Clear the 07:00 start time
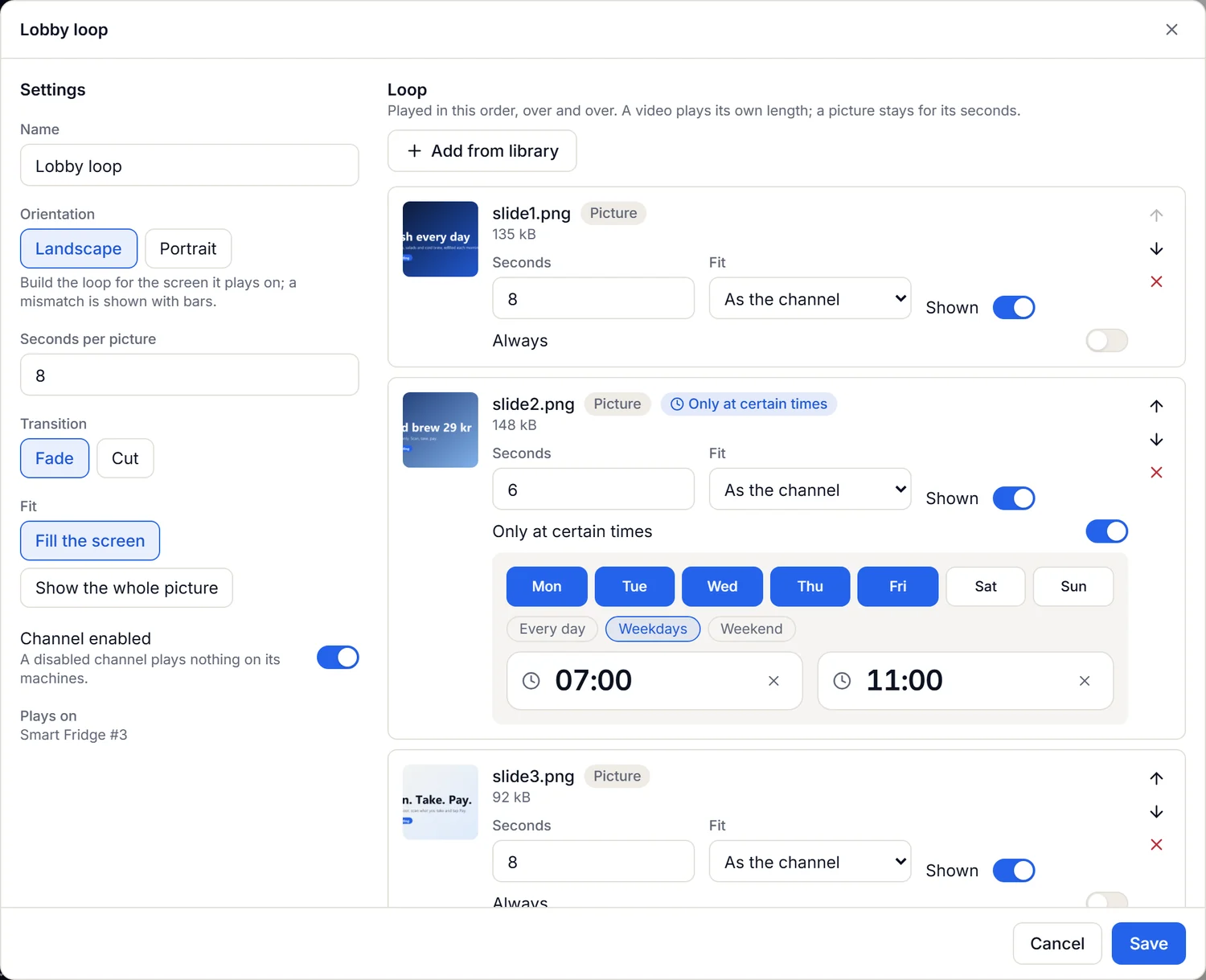 click(x=773, y=681)
